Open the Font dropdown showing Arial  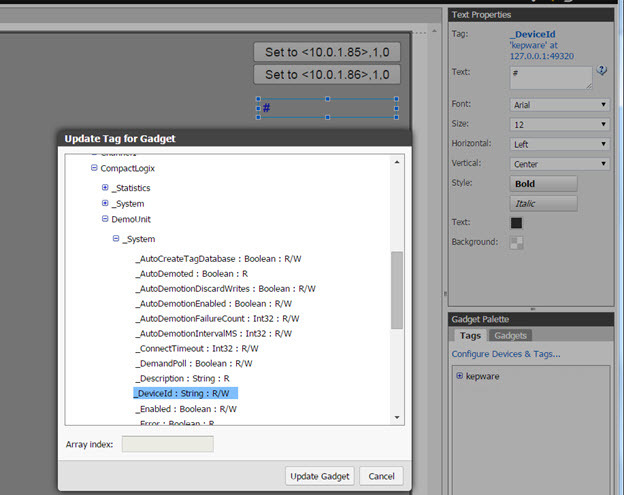(560, 105)
